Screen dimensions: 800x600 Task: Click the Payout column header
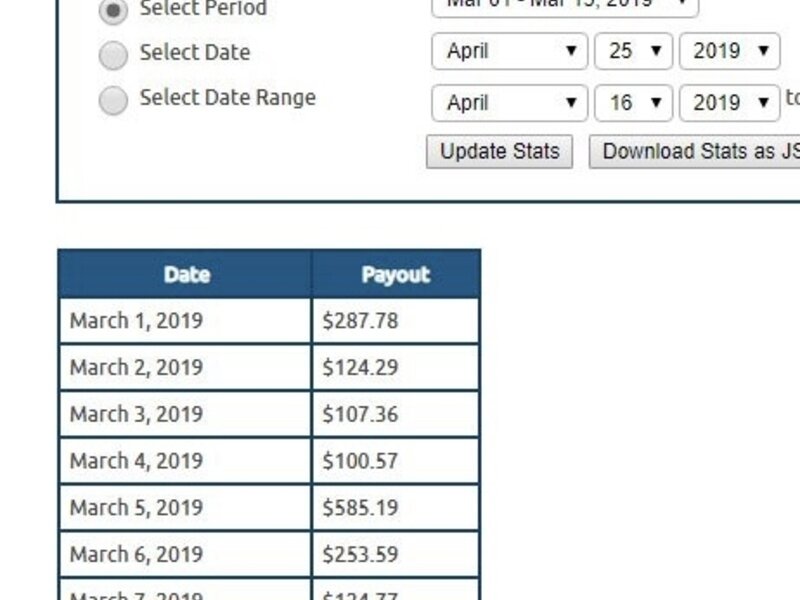[395, 275]
